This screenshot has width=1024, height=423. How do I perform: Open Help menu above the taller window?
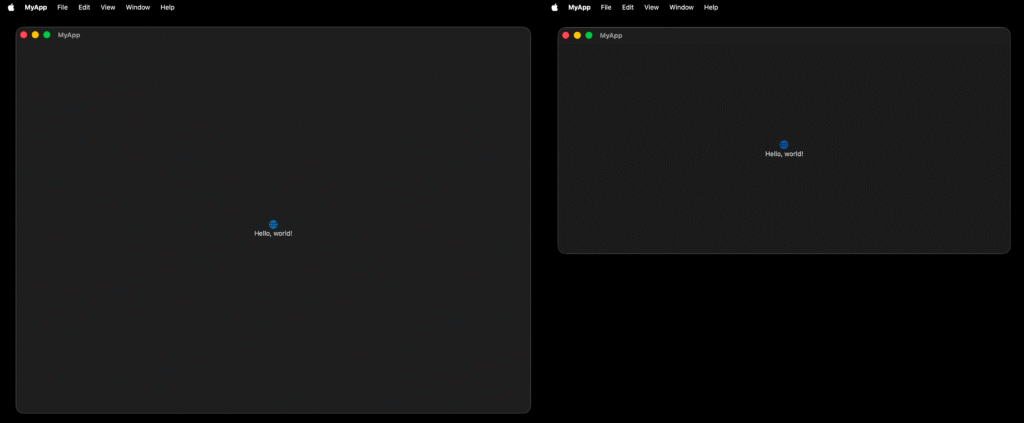pyautogui.click(x=167, y=7)
